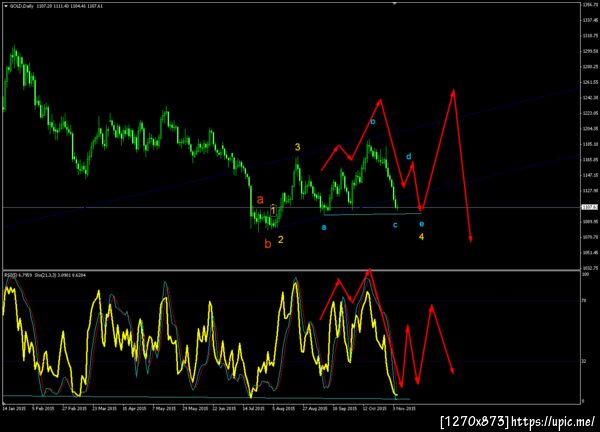Click the '23 Mar 2015' date label
Image resolution: width=600 pixels, height=432 pixels.
click(x=104, y=409)
